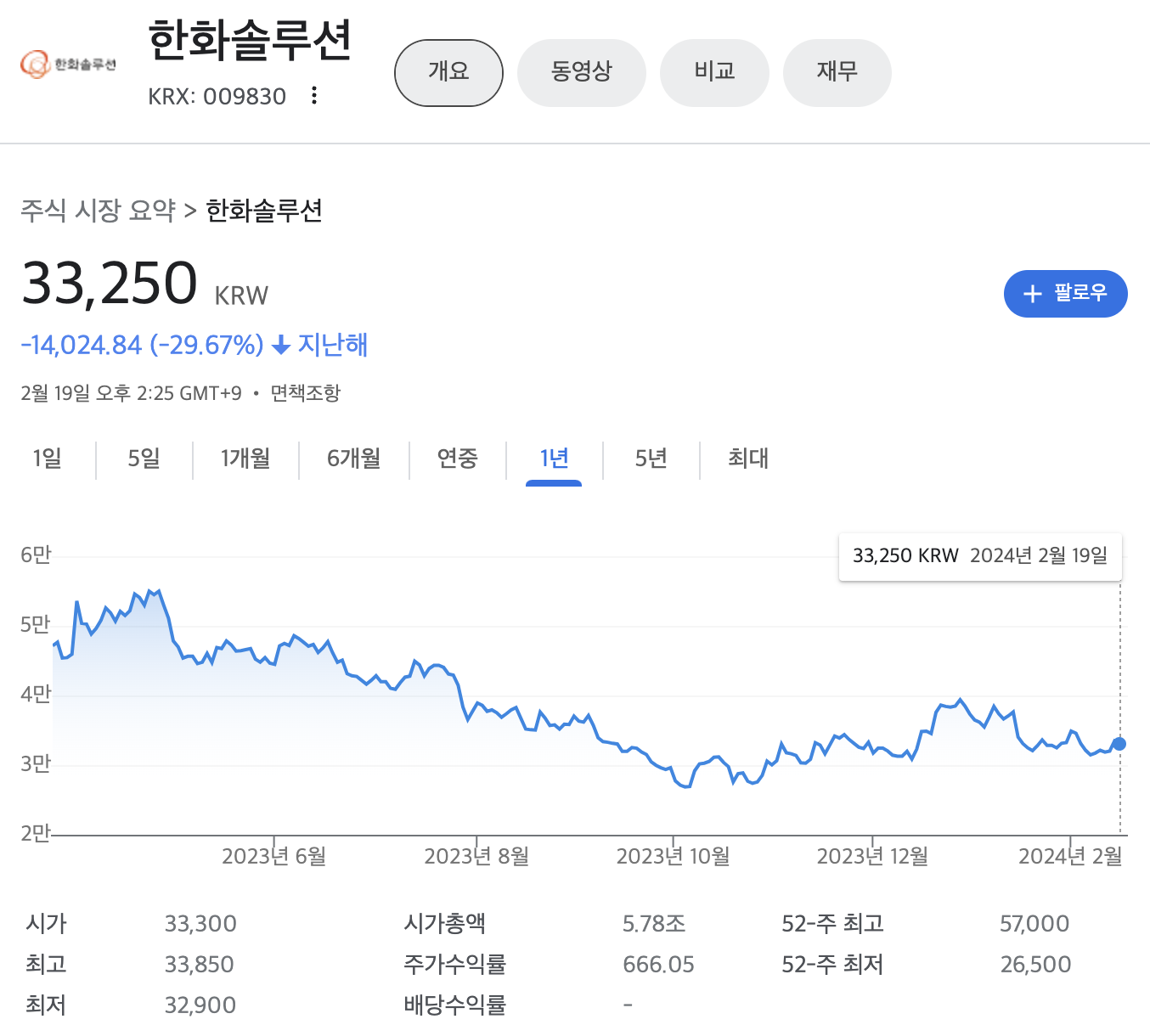
Task: Select the 최대 time range
Action: (x=748, y=459)
